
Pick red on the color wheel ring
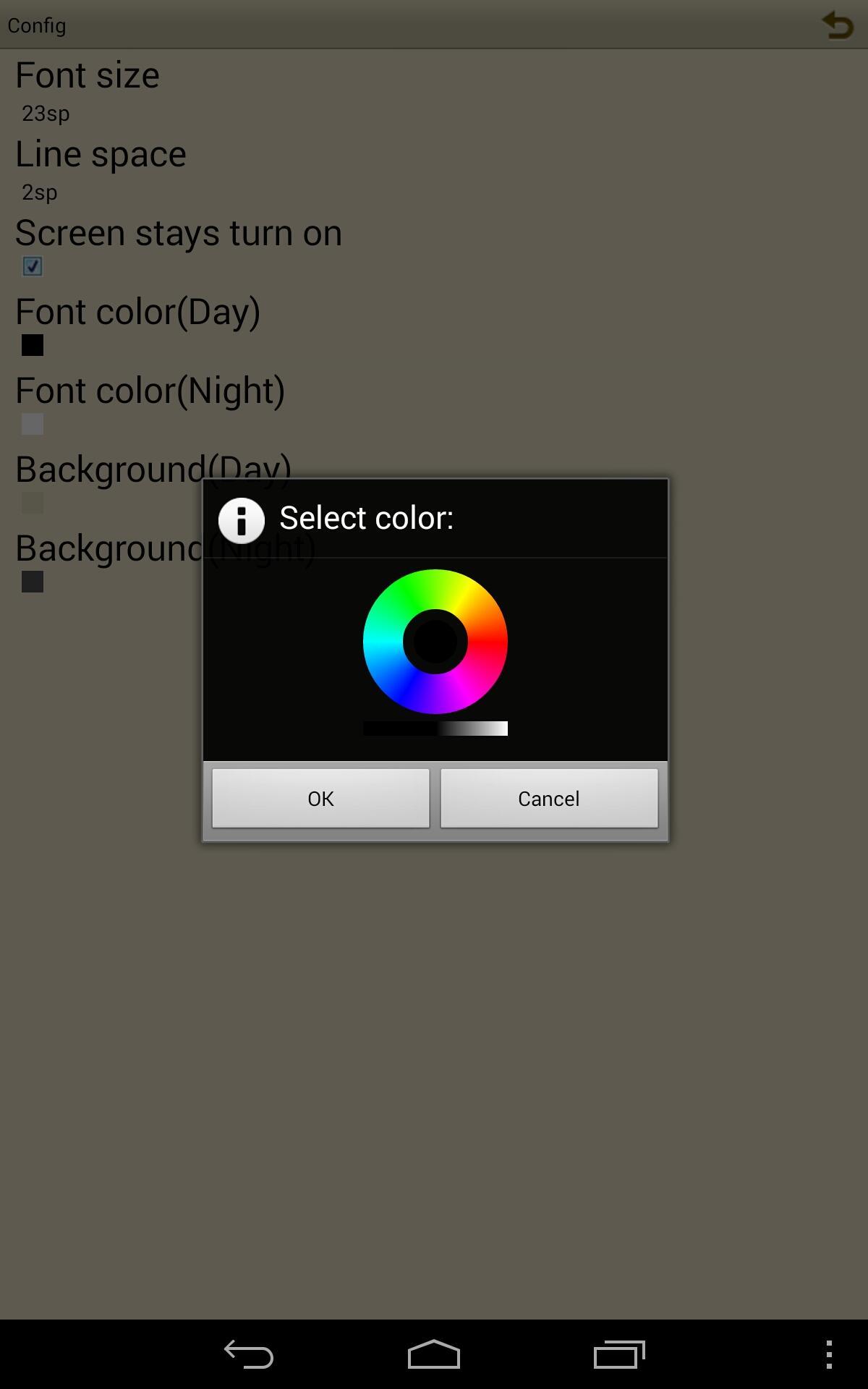click(x=488, y=642)
